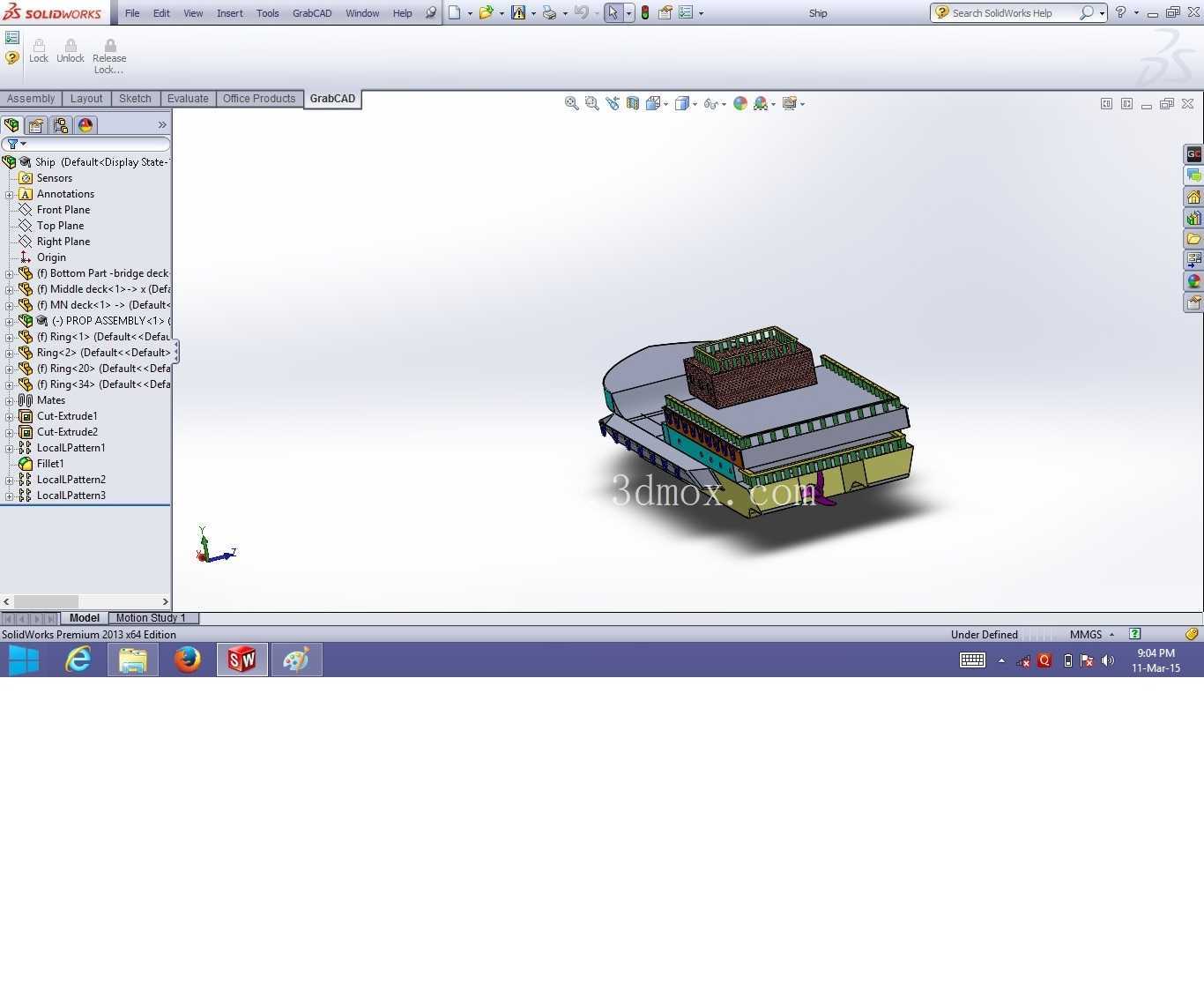This screenshot has width=1204, height=984.
Task: Click the View Orientation icon
Action: (653, 103)
